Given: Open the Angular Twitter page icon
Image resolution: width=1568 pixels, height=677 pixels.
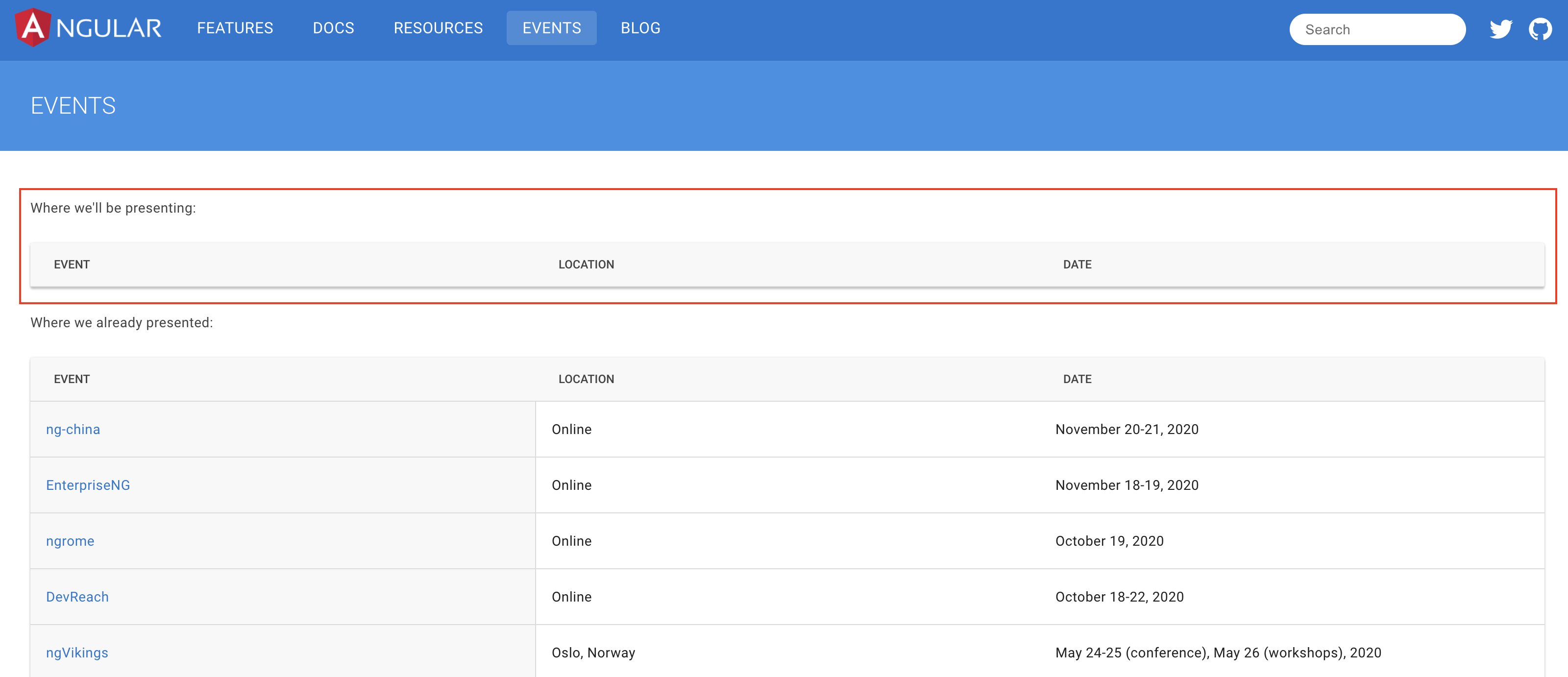Looking at the screenshot, I should click(1500, 29).
